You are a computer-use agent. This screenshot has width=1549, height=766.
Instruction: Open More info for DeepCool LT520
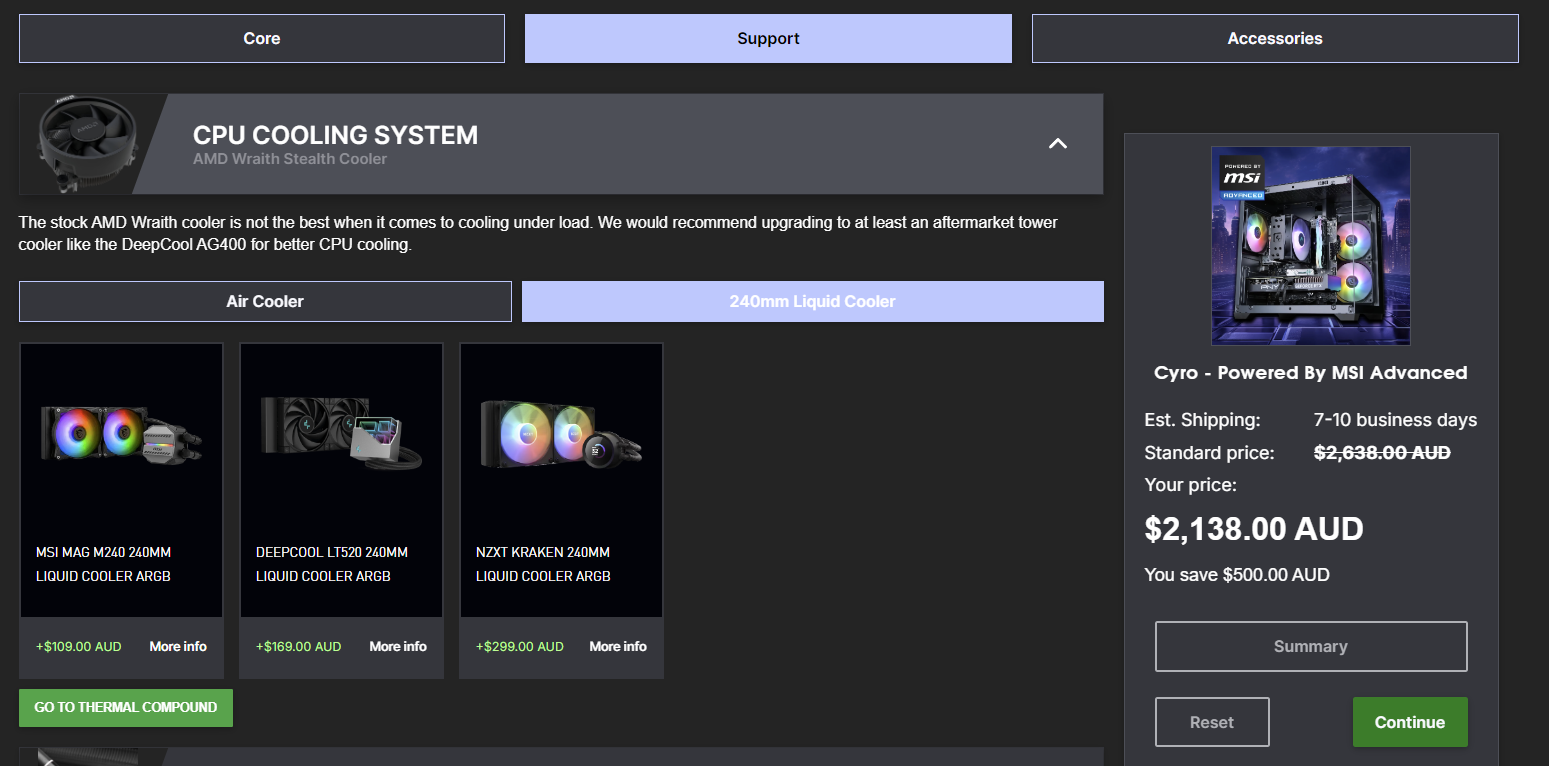398,647
